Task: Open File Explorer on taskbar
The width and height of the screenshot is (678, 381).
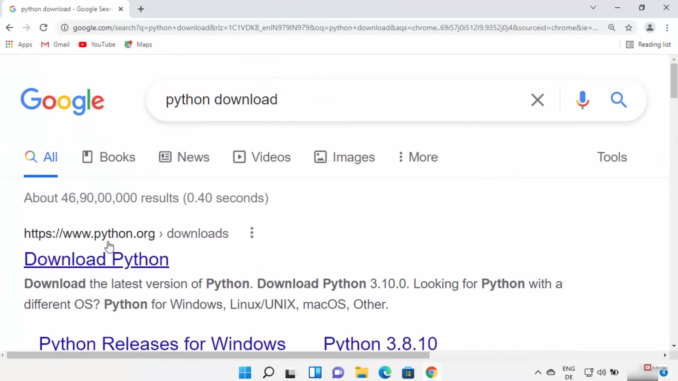Action: [x=361, y=372]
